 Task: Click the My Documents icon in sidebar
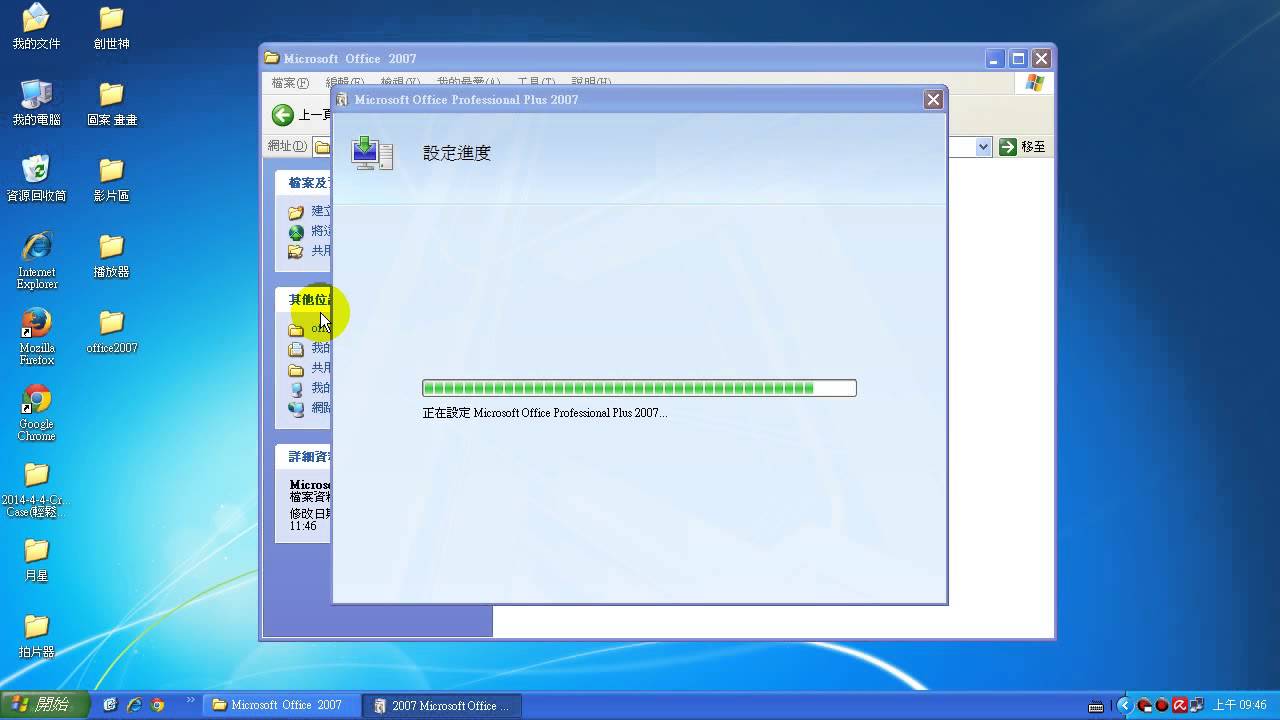[x=295, y=349]
